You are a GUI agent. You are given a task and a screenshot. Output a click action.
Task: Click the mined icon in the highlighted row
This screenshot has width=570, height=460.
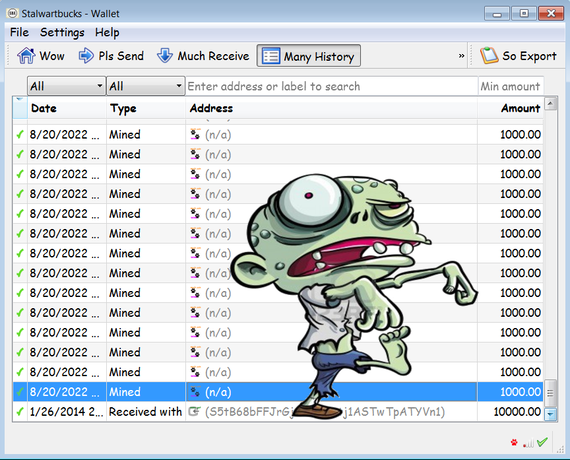tap(195, 392)
